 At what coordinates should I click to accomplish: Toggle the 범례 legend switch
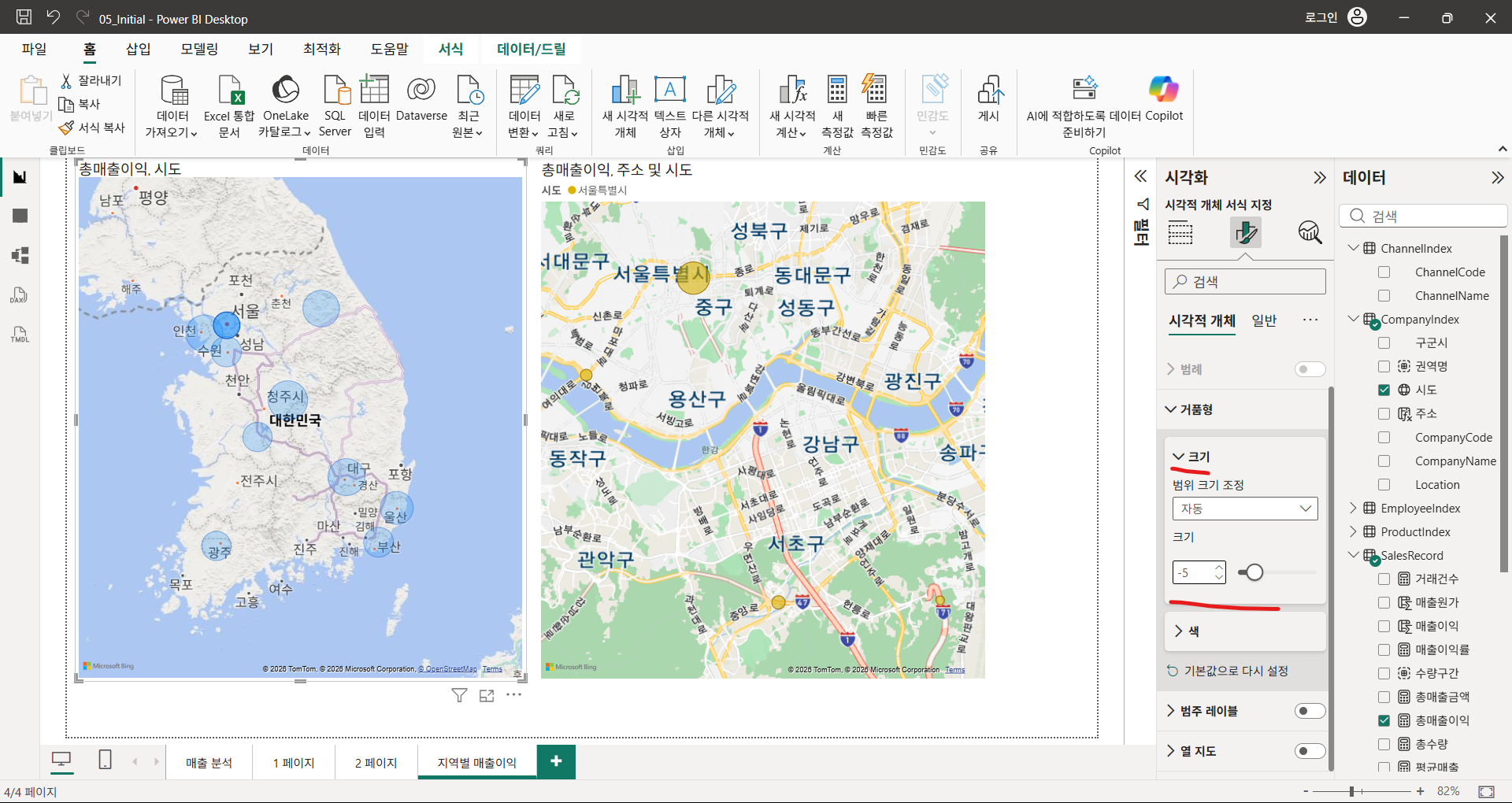pyautogui.click(x=1310, y=369)
